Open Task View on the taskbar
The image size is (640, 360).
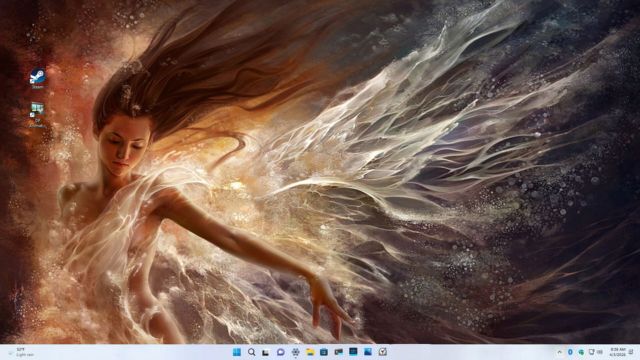click(x=266, y=352)
